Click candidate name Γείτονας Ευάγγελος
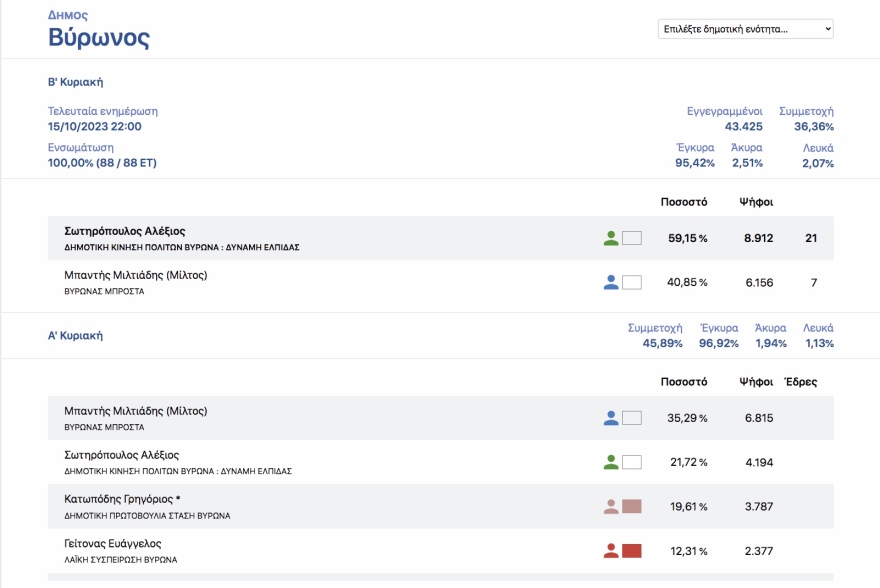 pyautogui.click(x=112, y=543)
